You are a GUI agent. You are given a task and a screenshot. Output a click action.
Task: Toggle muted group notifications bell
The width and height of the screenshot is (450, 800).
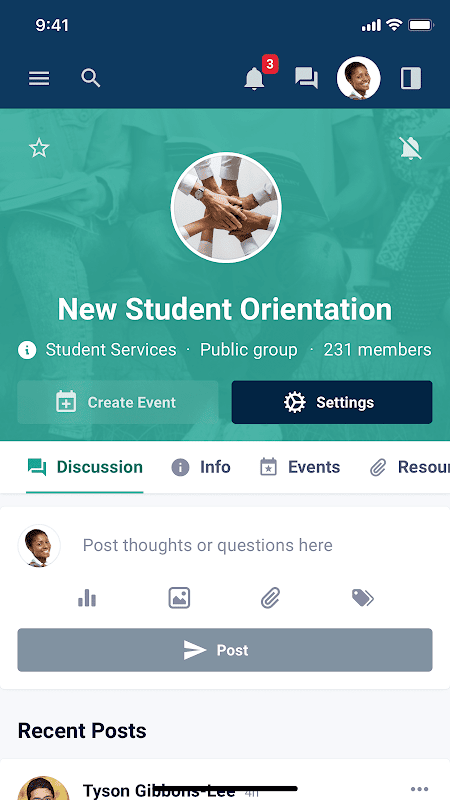(x=411, y=148)
